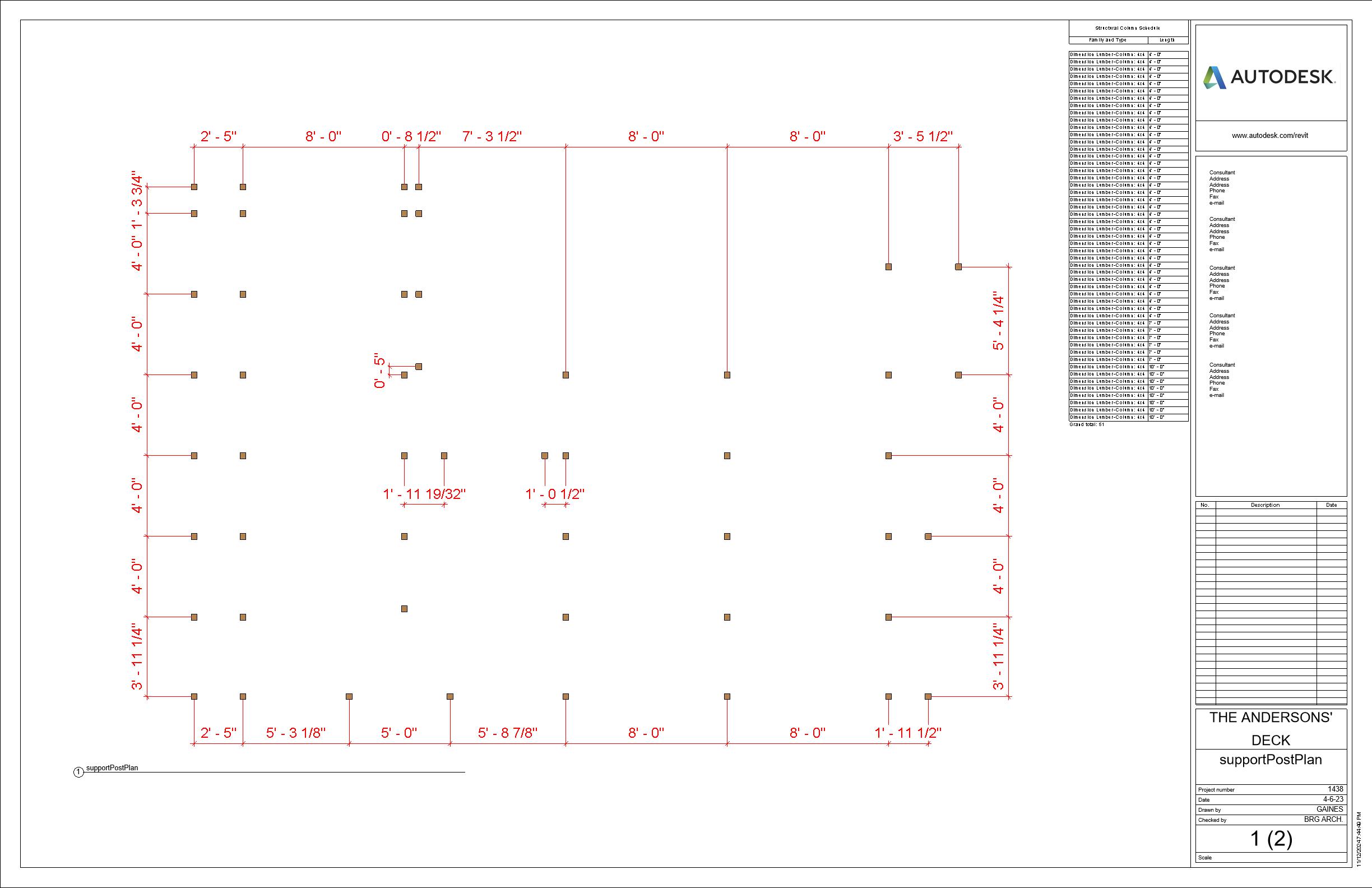This screenshot has height=888, width=1372.
Task: Select the "1' - 0 1/2"" dimension text
Action: (554, 494)
